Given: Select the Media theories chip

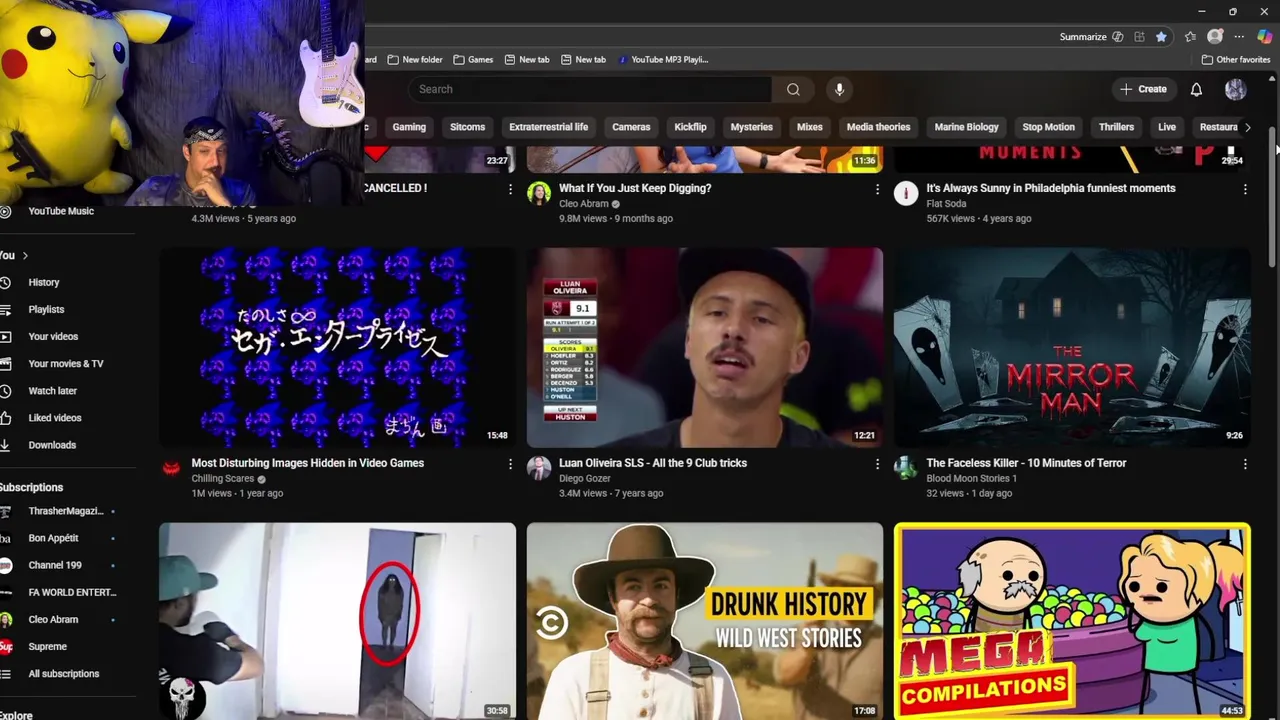Looking at the screenshot, I should click(878, 127).
